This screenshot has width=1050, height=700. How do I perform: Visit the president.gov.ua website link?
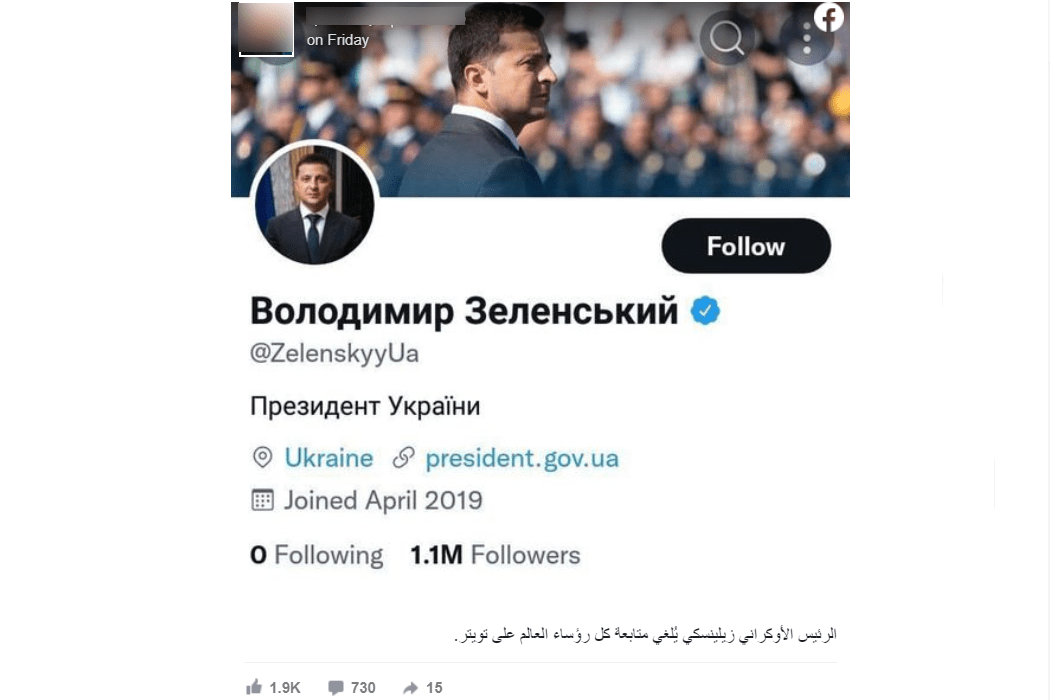[x=522, y=458]
